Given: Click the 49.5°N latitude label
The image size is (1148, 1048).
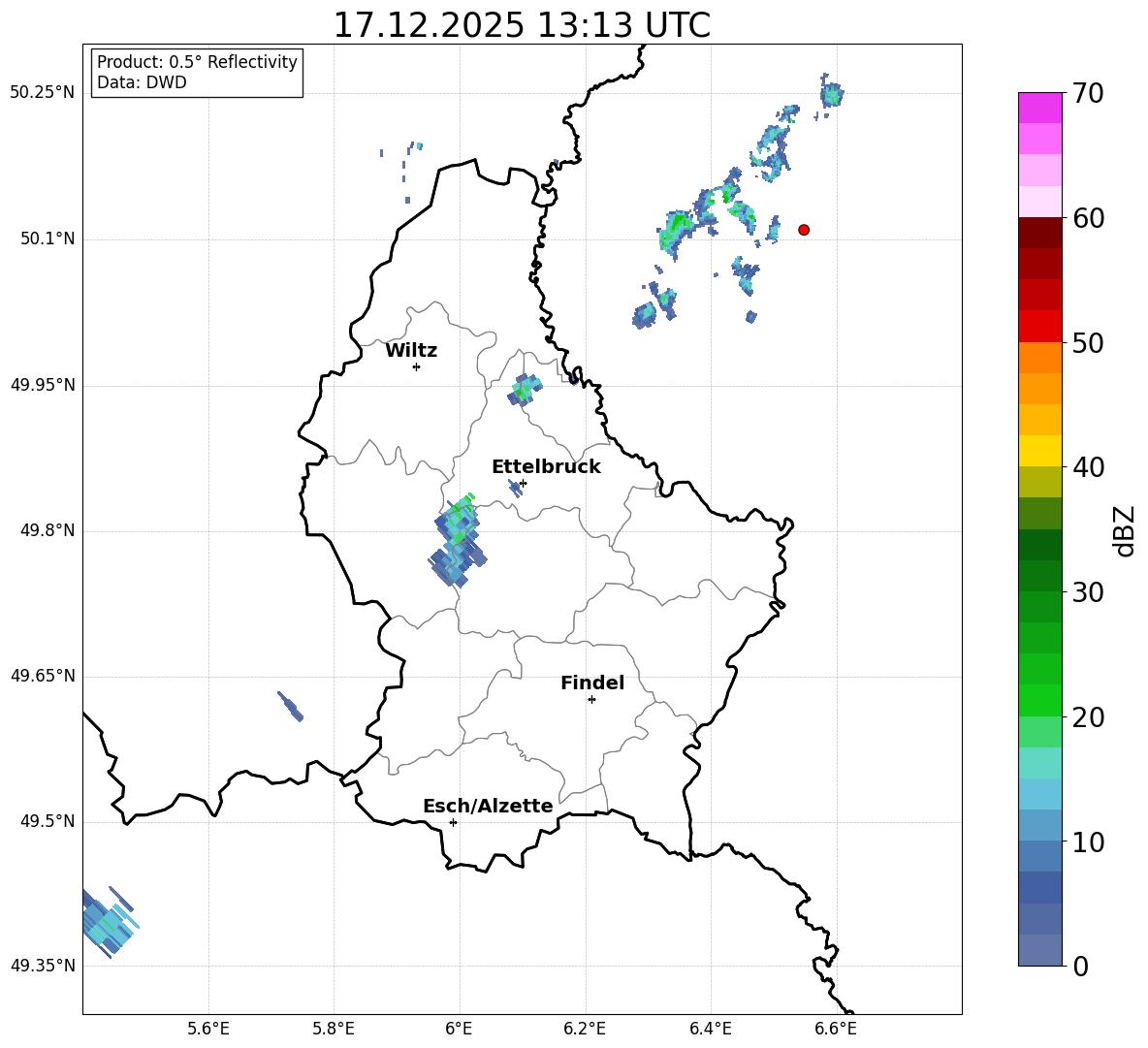Looking at the screenshot, I should [48, 821].
